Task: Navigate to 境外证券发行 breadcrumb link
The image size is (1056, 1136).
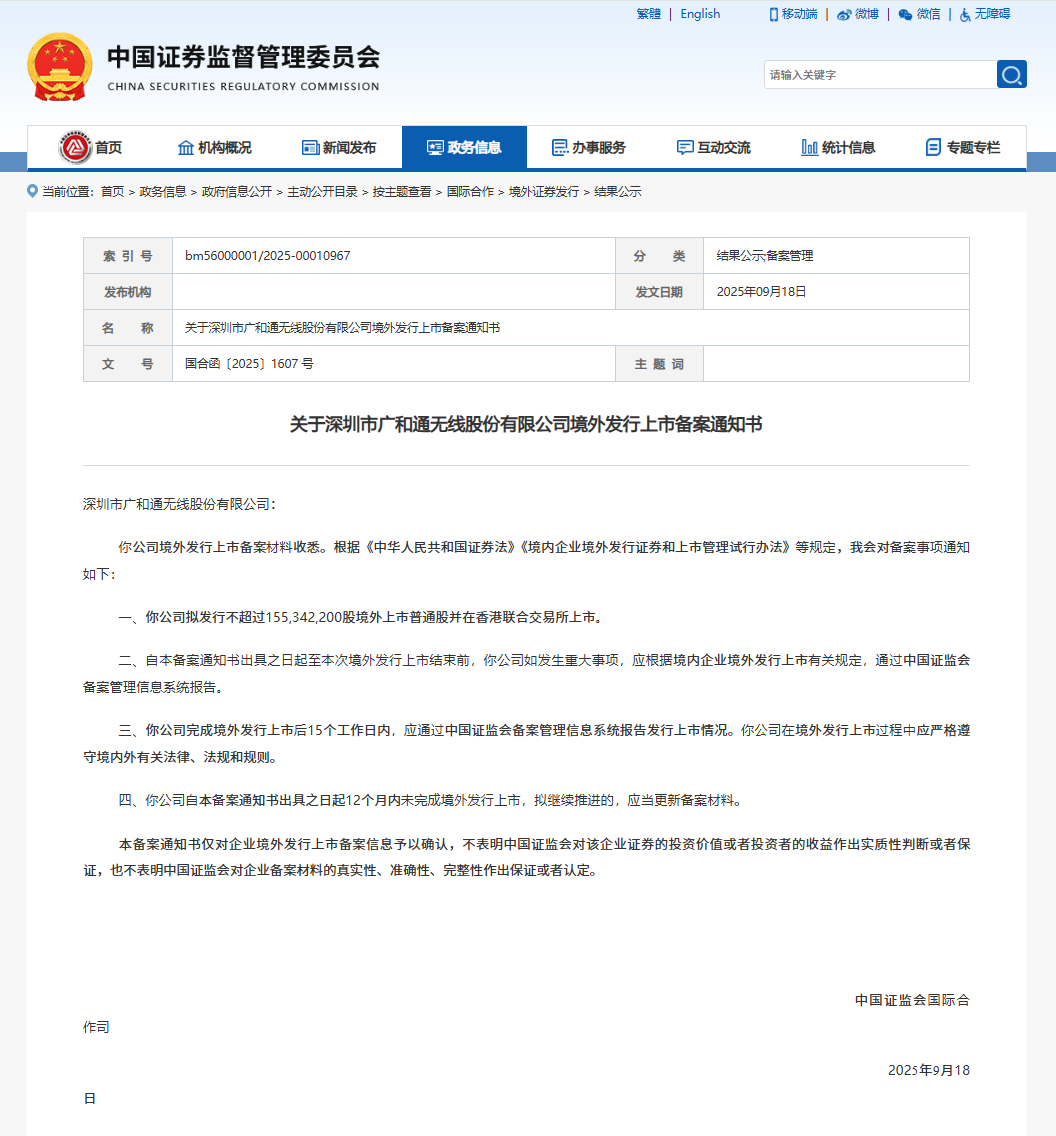Action: (544, 192)
